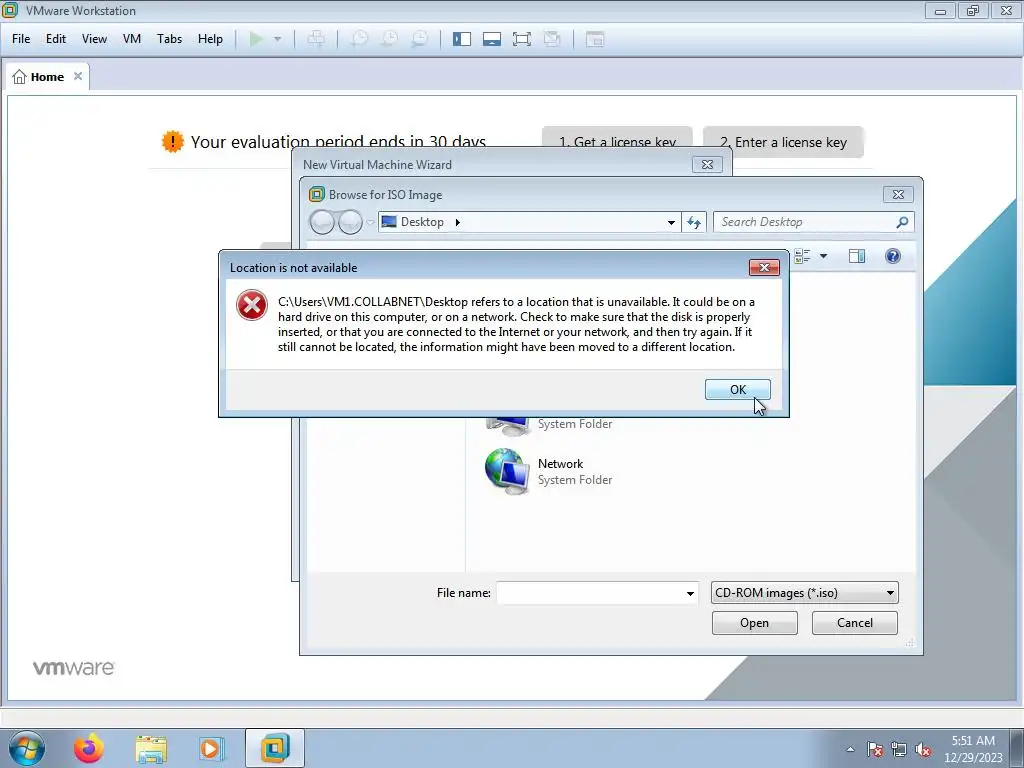Click the refresh icon beside address bar

tap(694, 223)
